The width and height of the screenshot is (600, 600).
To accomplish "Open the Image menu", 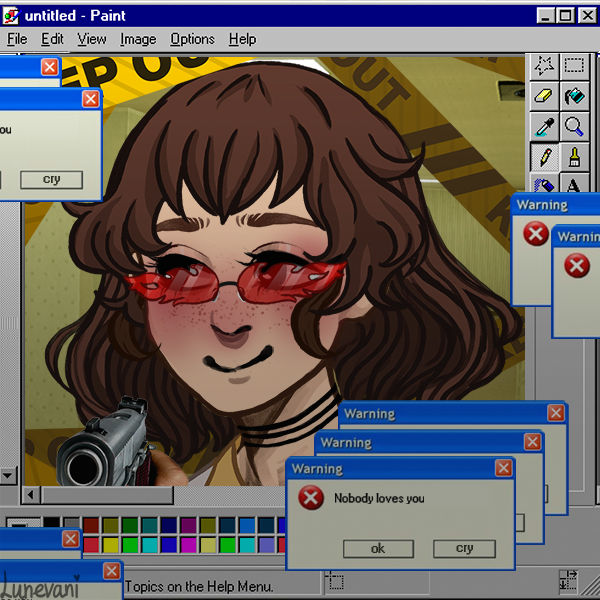I will [138, 39].
